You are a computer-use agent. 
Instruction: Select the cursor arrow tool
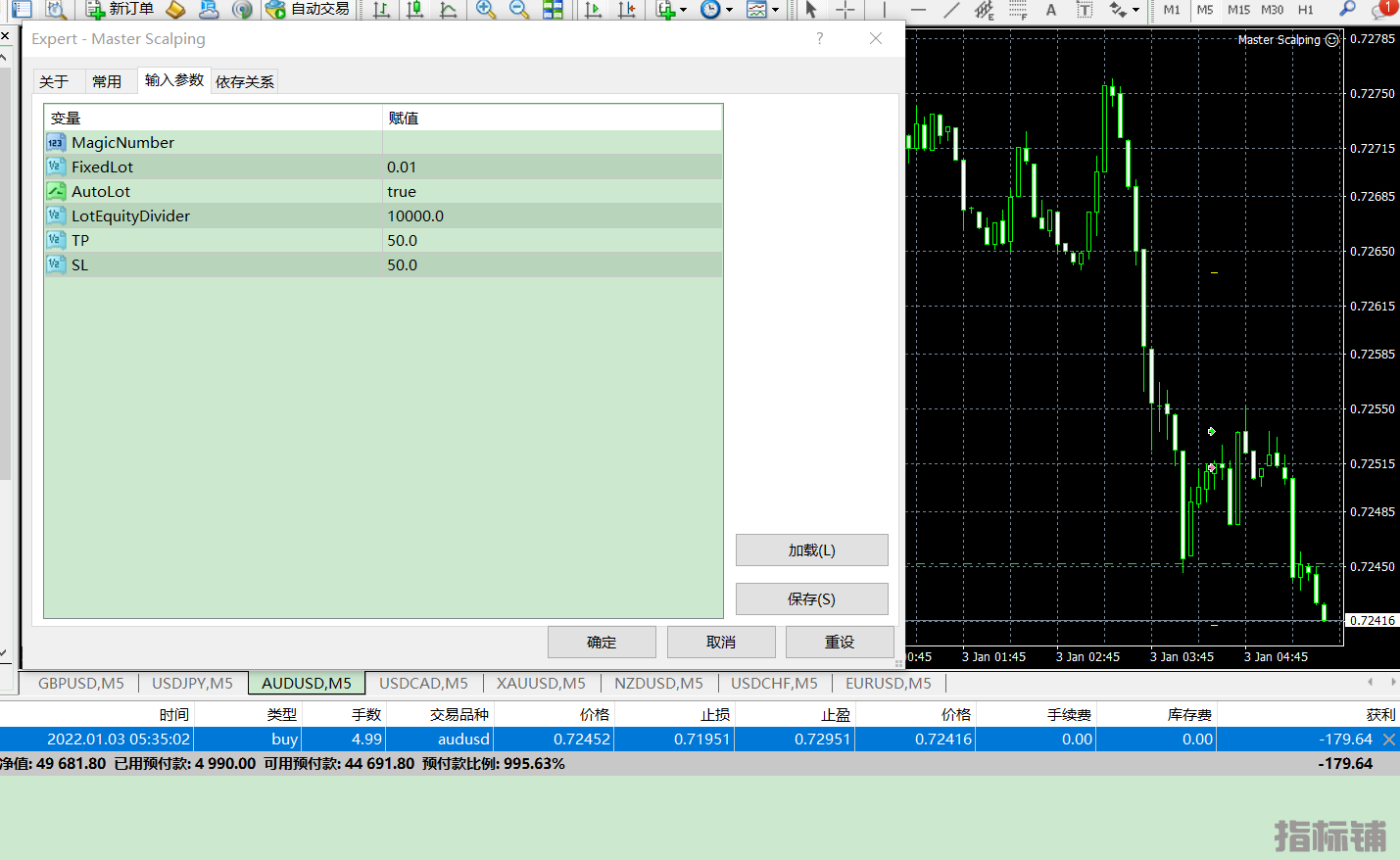pyautogui.click(x=811, y=10)
